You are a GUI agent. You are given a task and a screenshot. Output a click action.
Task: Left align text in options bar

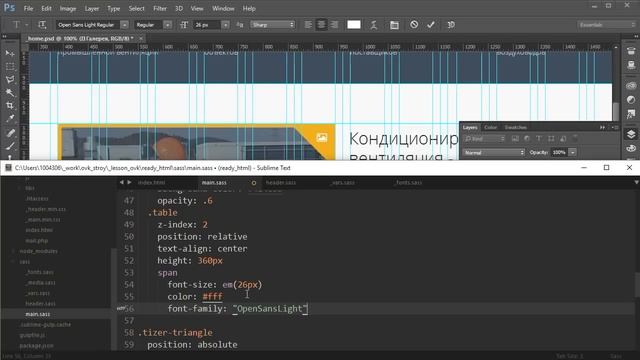point(308,25)
